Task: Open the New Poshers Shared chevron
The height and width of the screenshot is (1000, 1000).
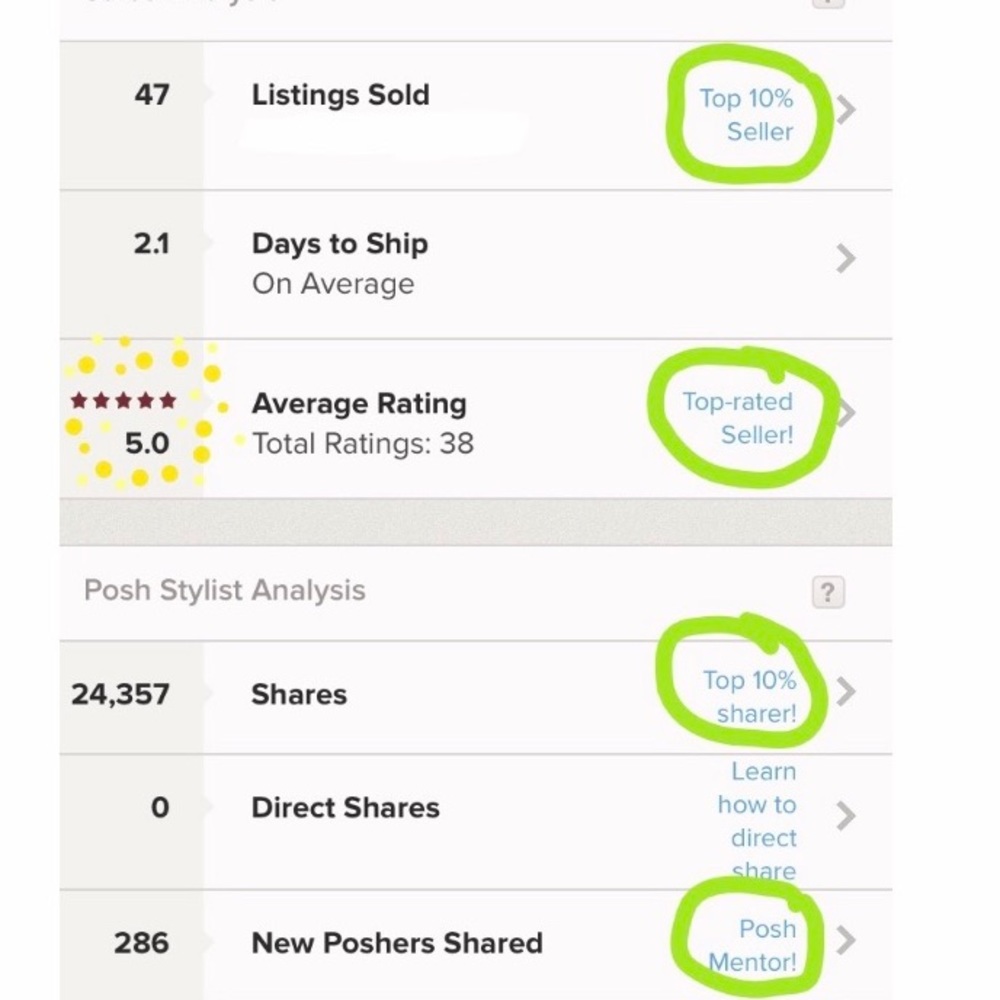Action: 846,941
